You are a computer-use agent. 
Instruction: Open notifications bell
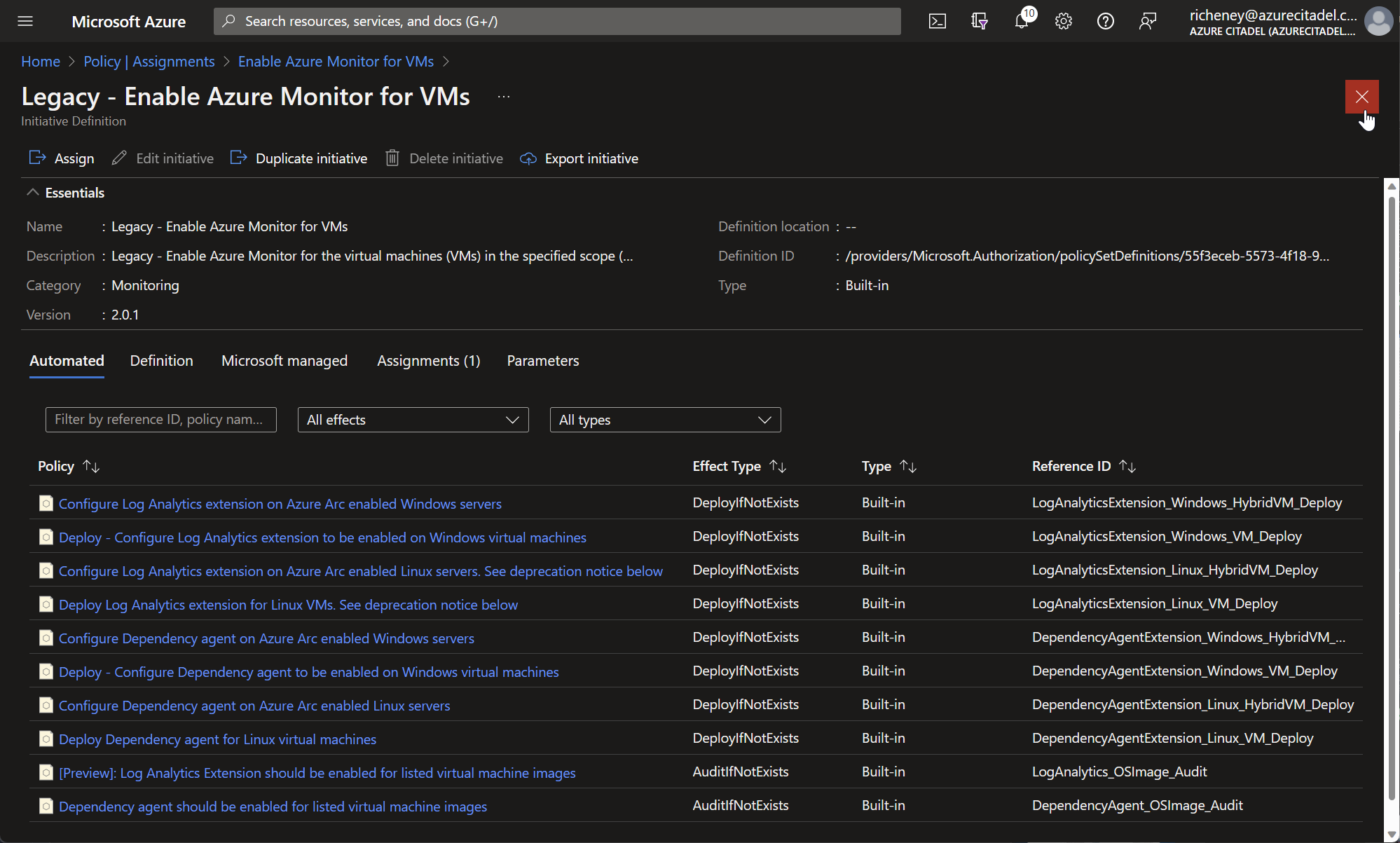pos(1022,21)
